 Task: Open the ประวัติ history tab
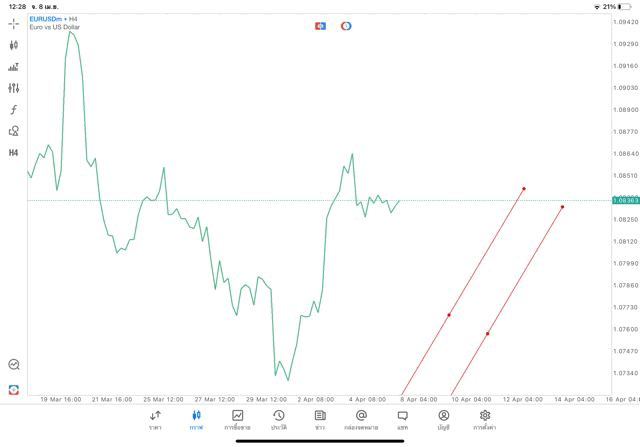[x=278, y=420]
